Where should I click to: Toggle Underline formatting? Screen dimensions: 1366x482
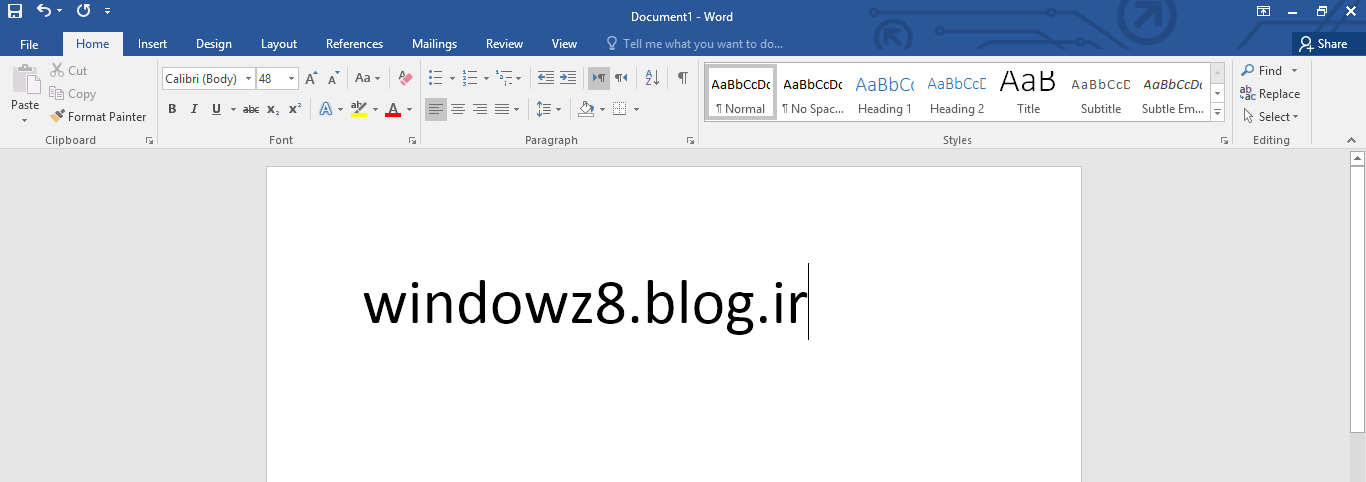click(216, 109)
